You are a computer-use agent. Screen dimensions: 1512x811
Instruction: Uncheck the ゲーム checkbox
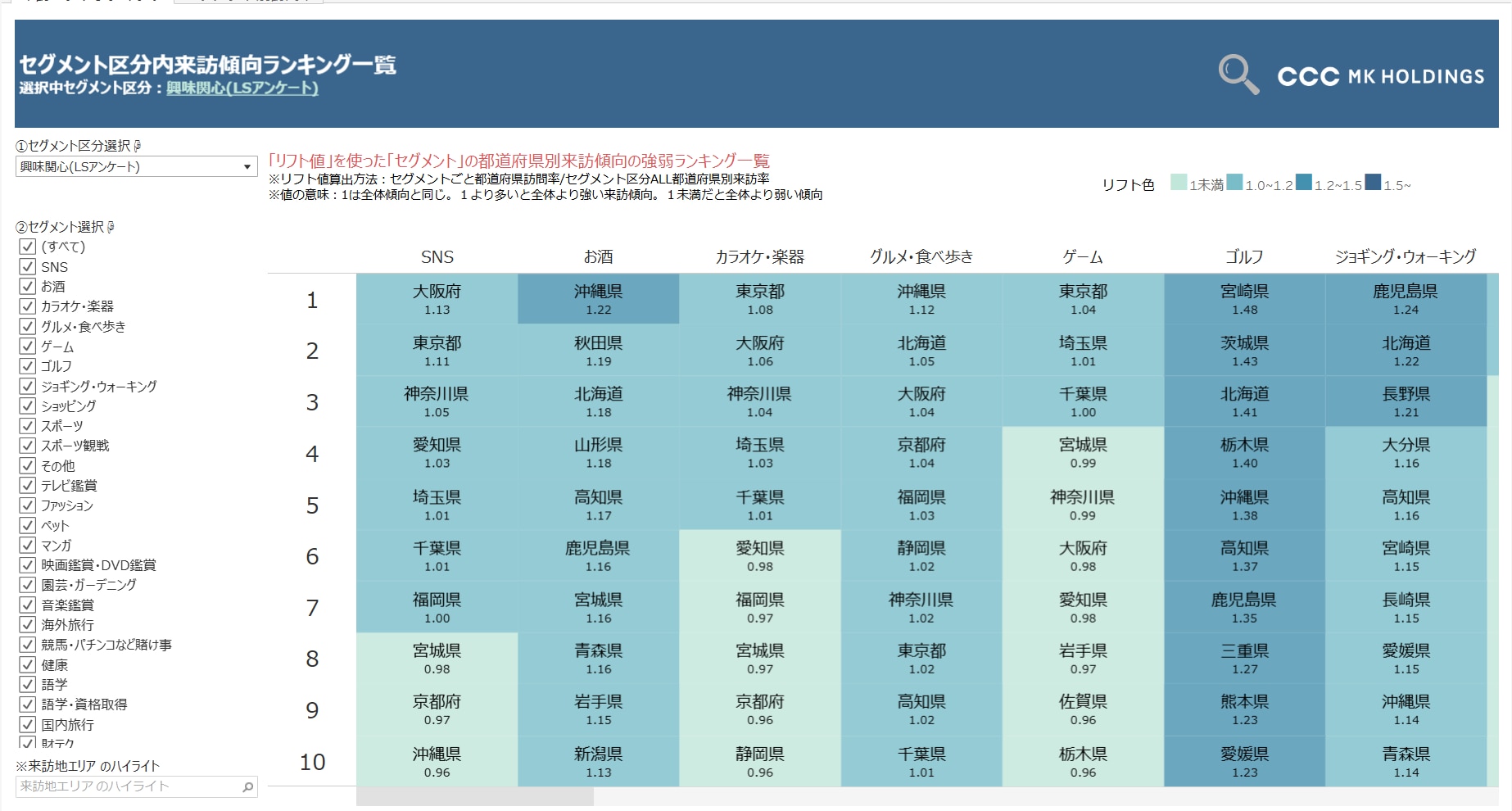[28, 346]
